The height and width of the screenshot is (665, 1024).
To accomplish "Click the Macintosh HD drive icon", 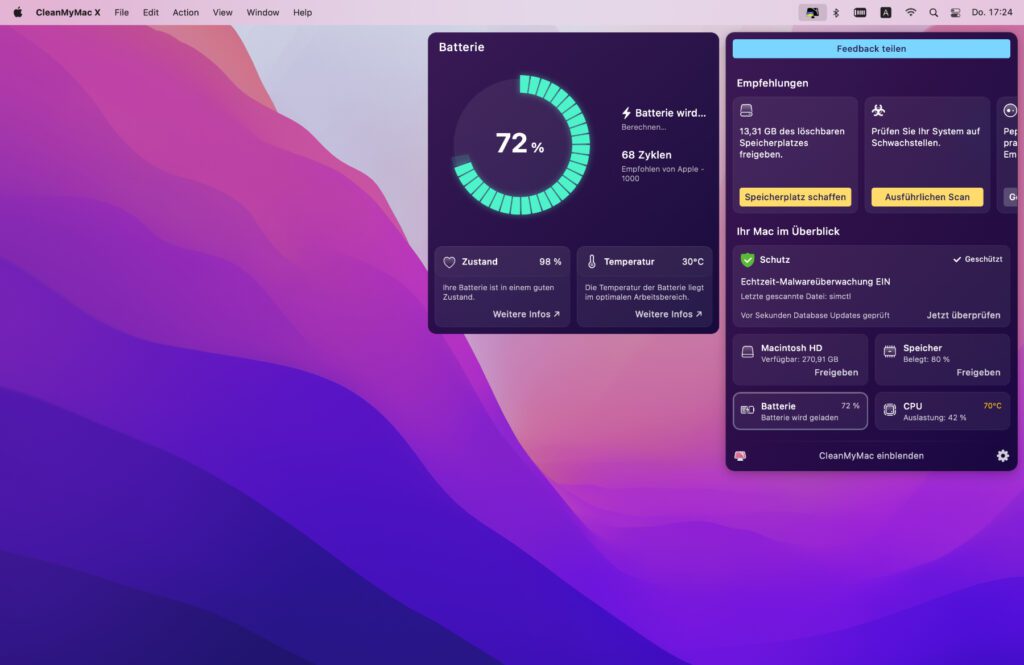I will [747, 352].
